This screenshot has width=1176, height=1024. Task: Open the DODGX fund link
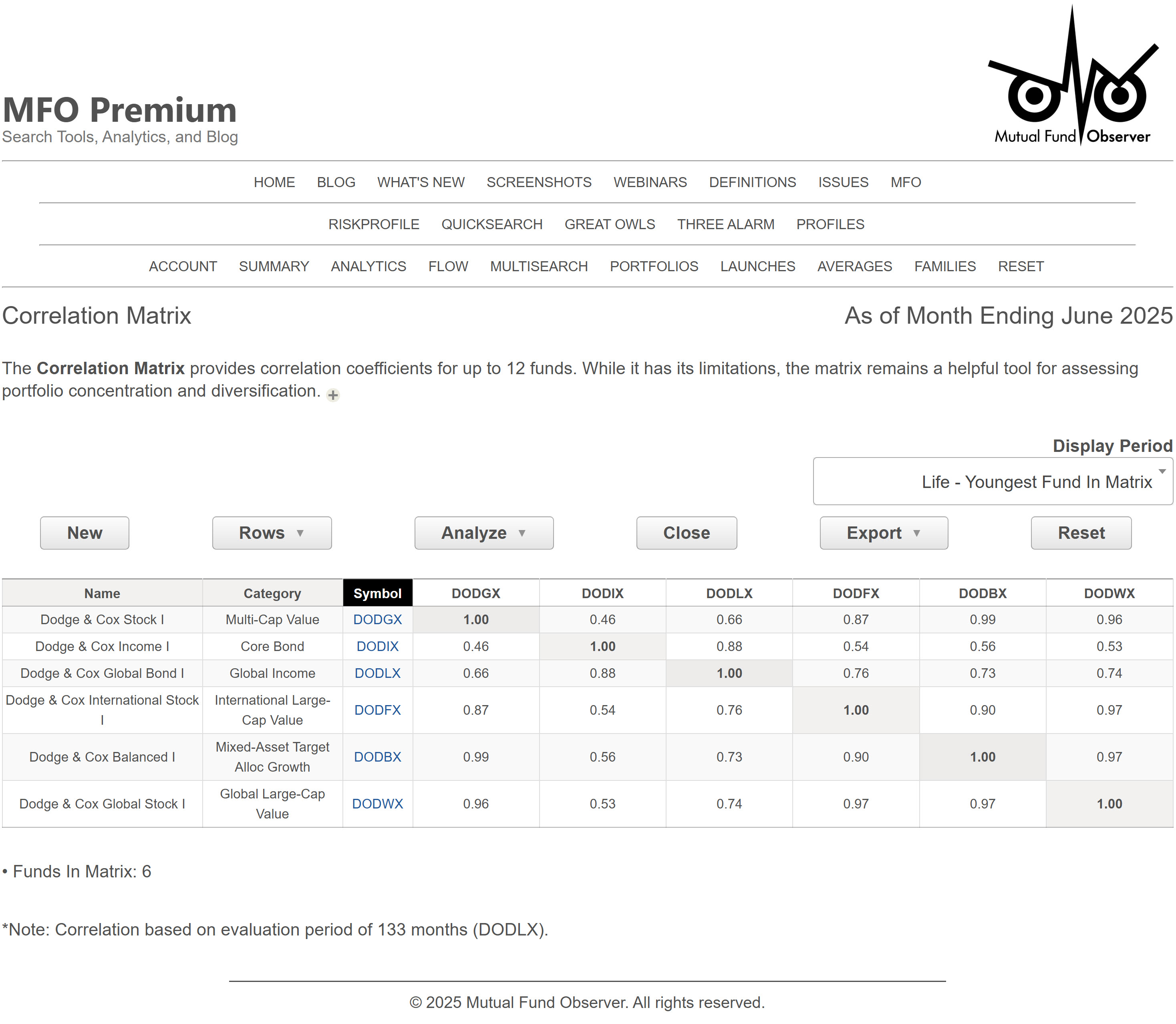click(x=377, y=619)
